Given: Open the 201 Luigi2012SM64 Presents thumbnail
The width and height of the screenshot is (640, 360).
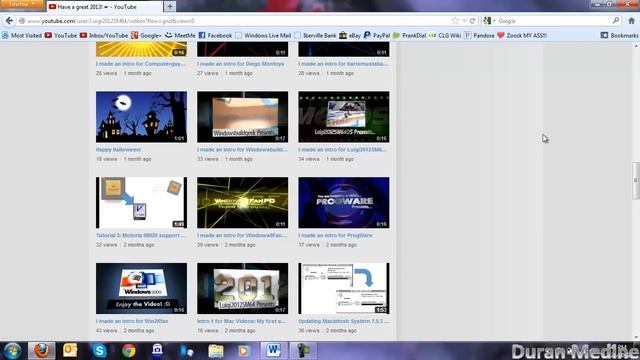Looking at the screenshot, I should pyautogui.click(x=242, y=288).
